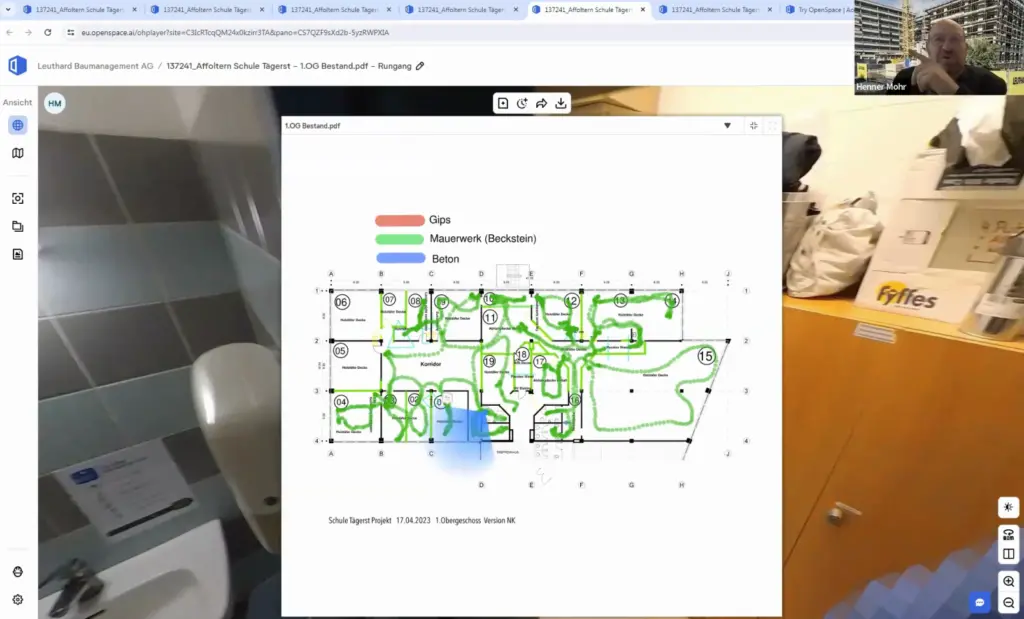The height and width of the screenshot is (619, 1024).
Task: Toggle the 360 rotation view mode
Action: (x=1008, y=532)
